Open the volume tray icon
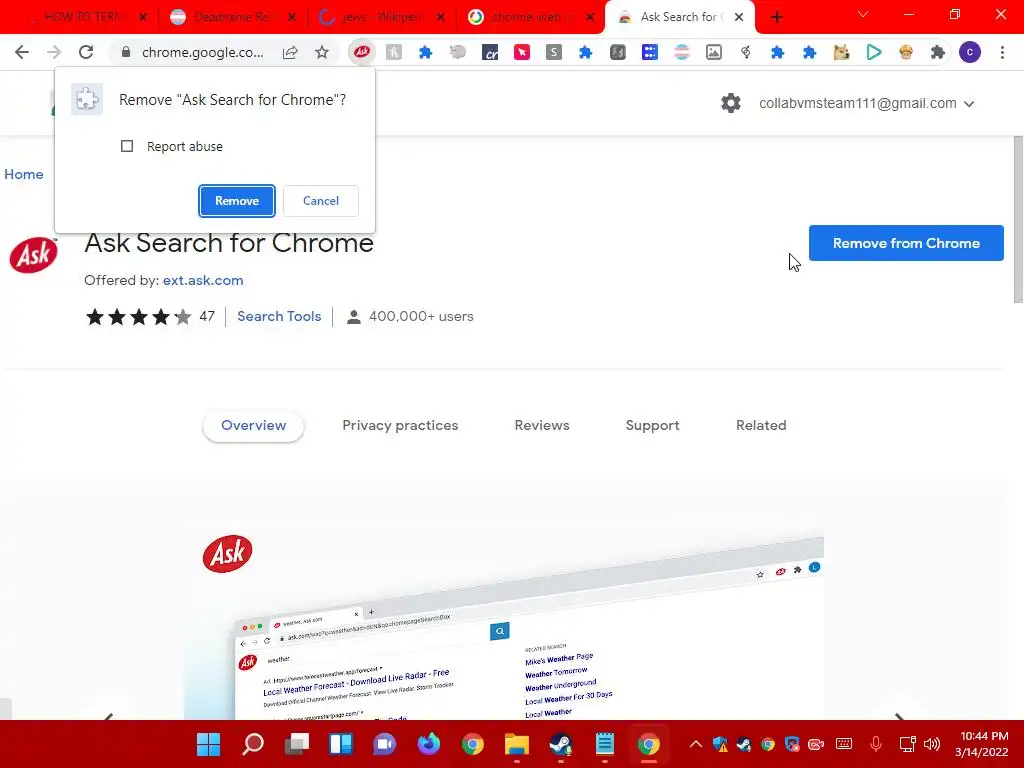Screen dimensions: 1024x768 pos(932,744)
